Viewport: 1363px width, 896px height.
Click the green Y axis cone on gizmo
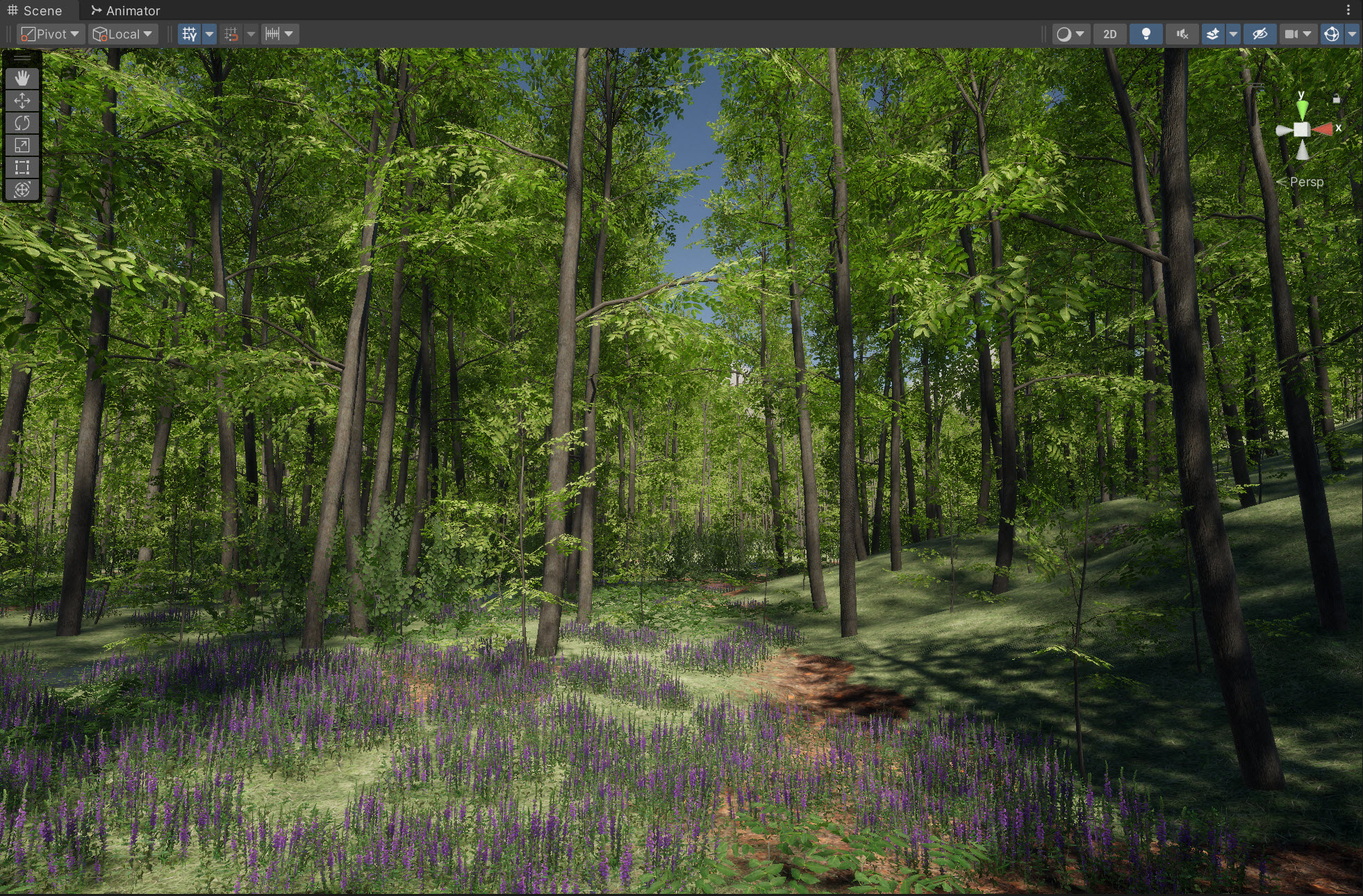pyautogui.click(x=1302, y=109)
